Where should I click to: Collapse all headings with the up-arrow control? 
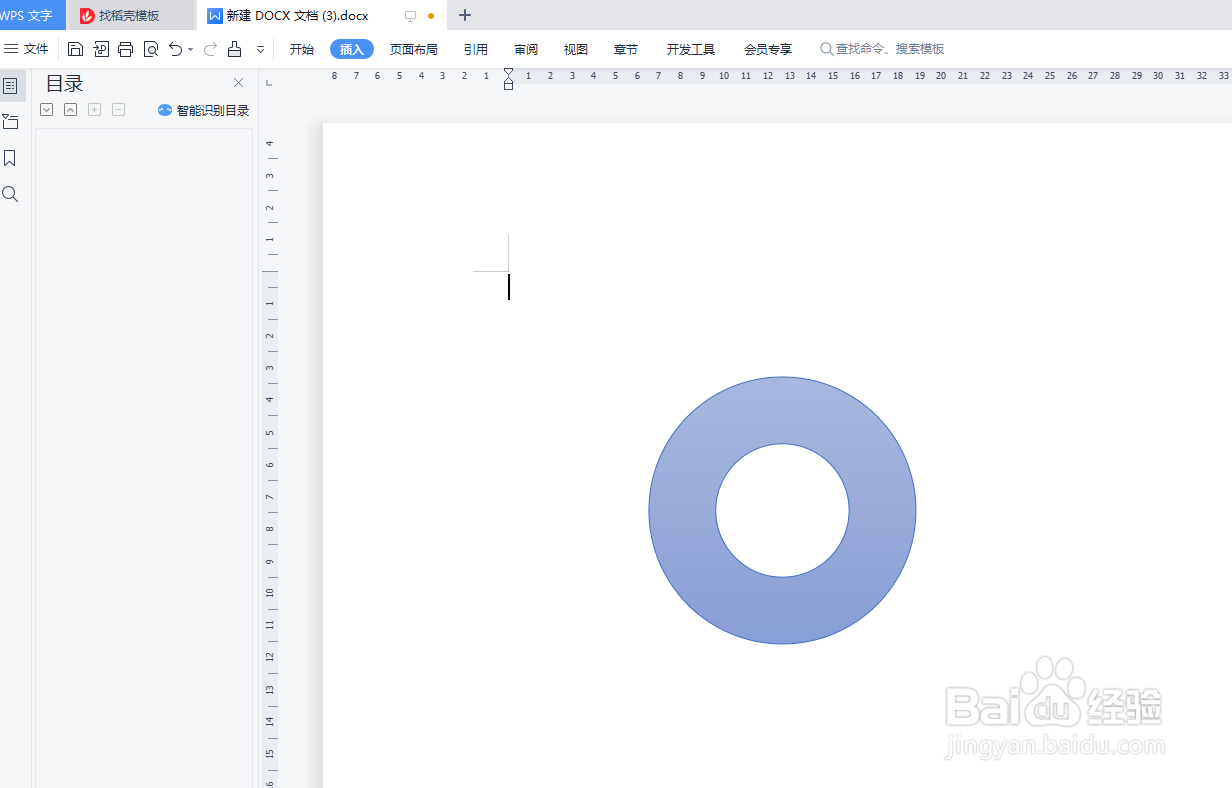(x=70, y=109)
